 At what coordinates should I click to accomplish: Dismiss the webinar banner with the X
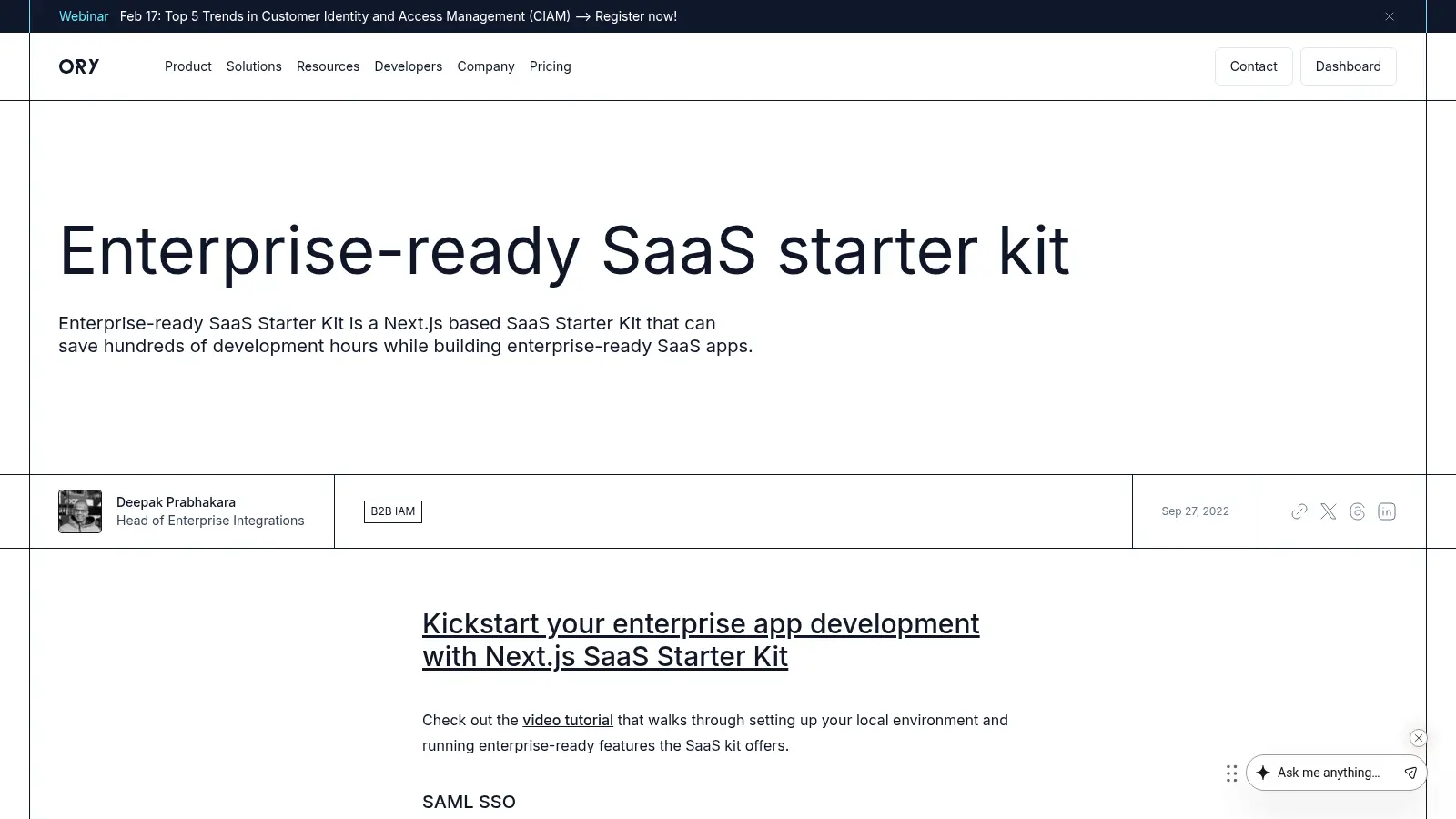click(x=1390, y=16)
